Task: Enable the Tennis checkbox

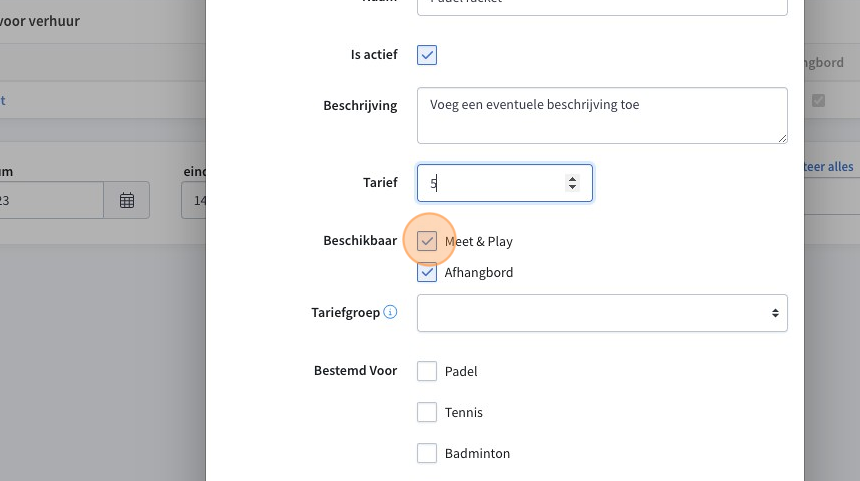Action: tap(427, 412)
